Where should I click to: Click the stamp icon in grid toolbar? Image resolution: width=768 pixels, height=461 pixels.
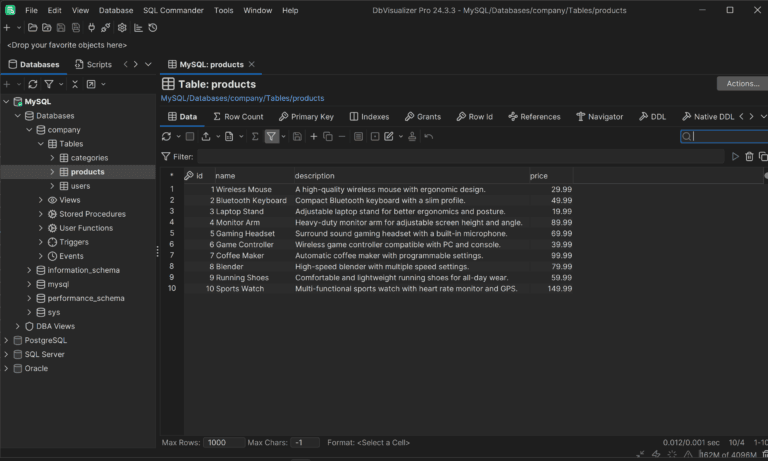pyautogui.click(x=412, y=137)
